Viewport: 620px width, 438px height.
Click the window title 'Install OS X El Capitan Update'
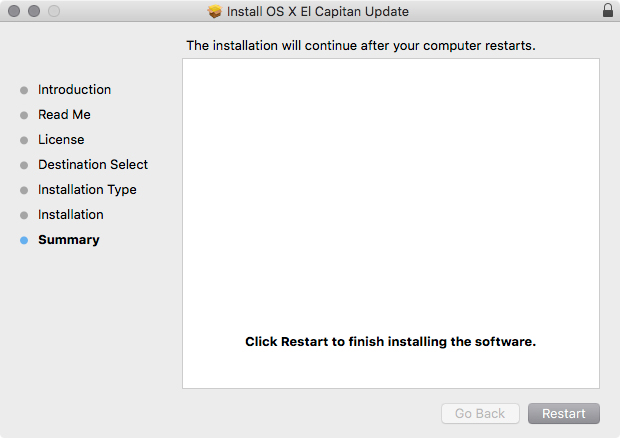pyautogui.click(x=318, y=11)
